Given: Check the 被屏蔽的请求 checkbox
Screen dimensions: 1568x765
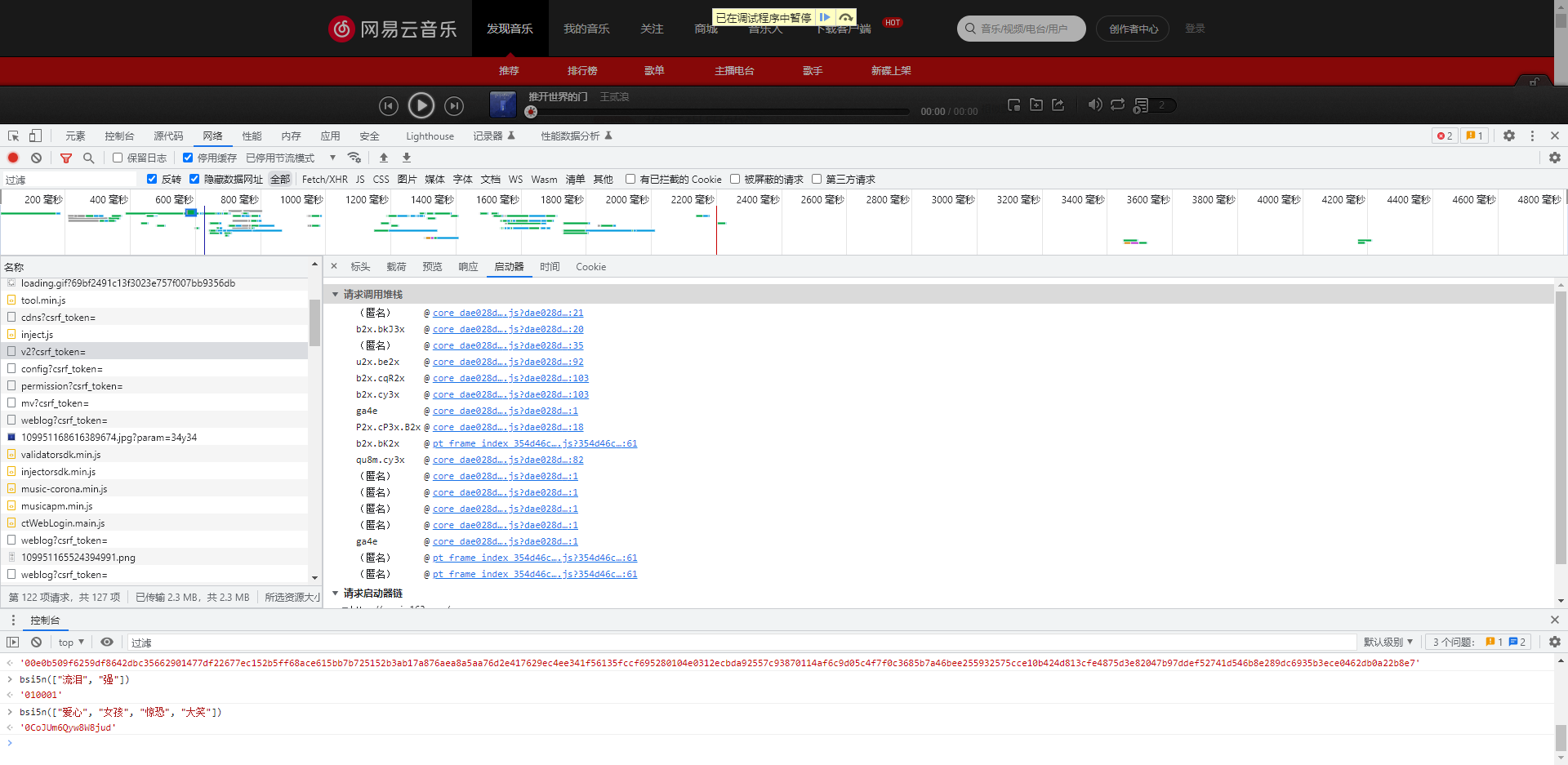Looking at the screenshot, I should 735,179.
